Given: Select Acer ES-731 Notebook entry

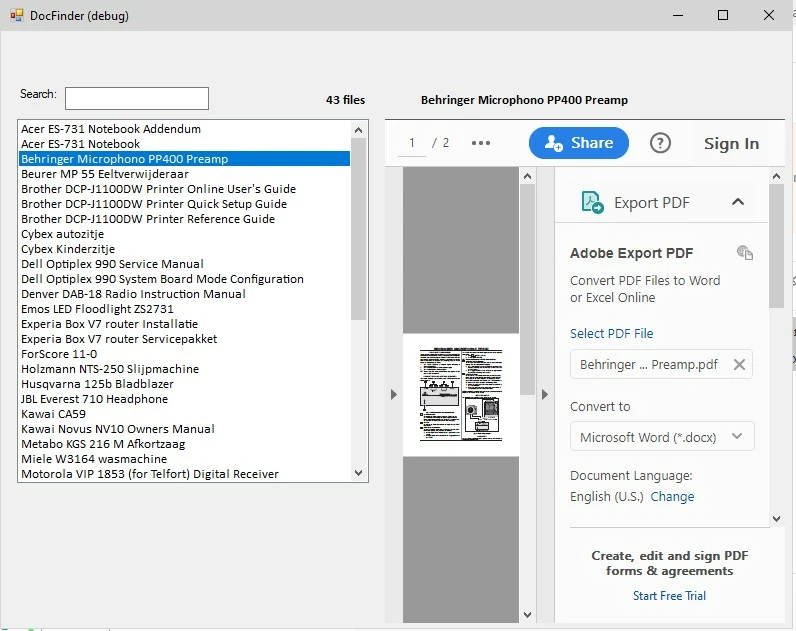Looking at the screenshot, I should (184, 144).
